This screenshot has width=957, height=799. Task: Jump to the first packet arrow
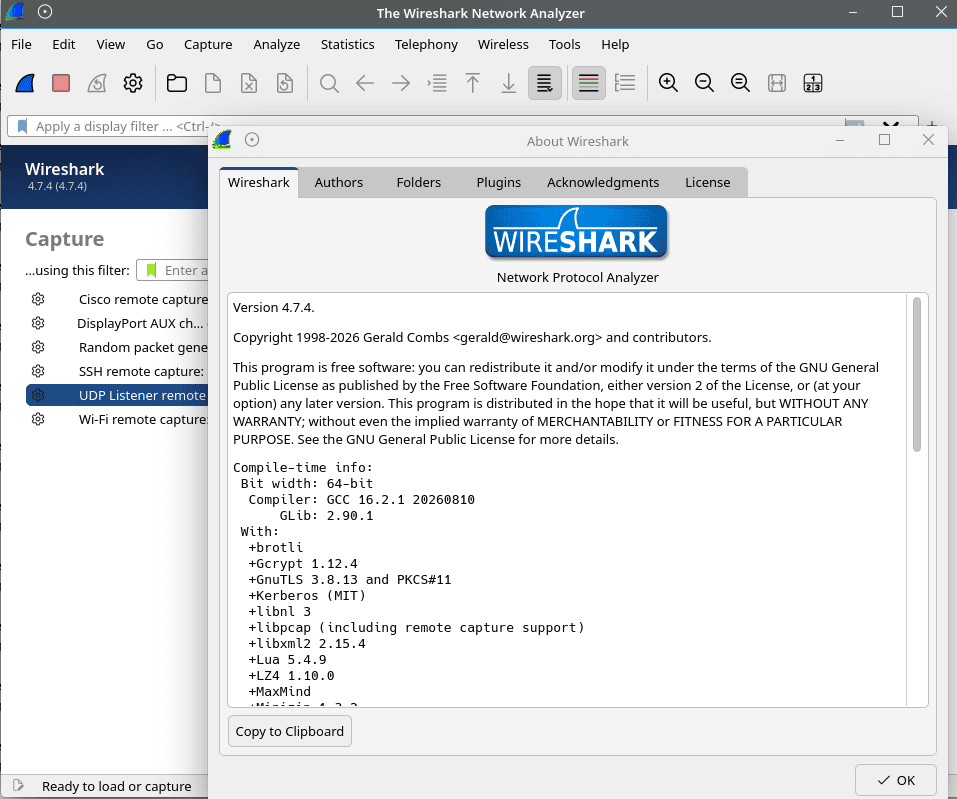(x=472, y=83)
